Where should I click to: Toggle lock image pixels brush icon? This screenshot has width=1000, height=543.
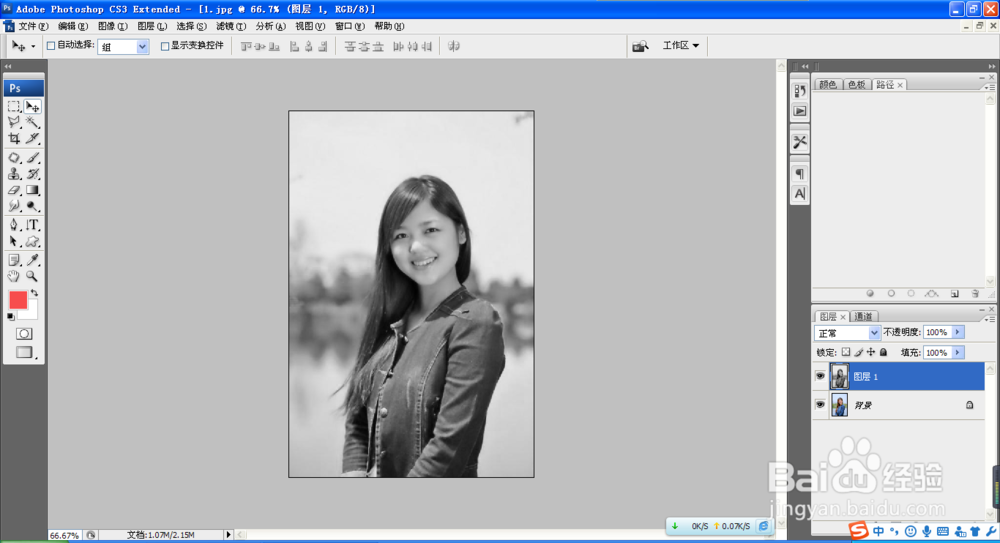click(858, 352)
